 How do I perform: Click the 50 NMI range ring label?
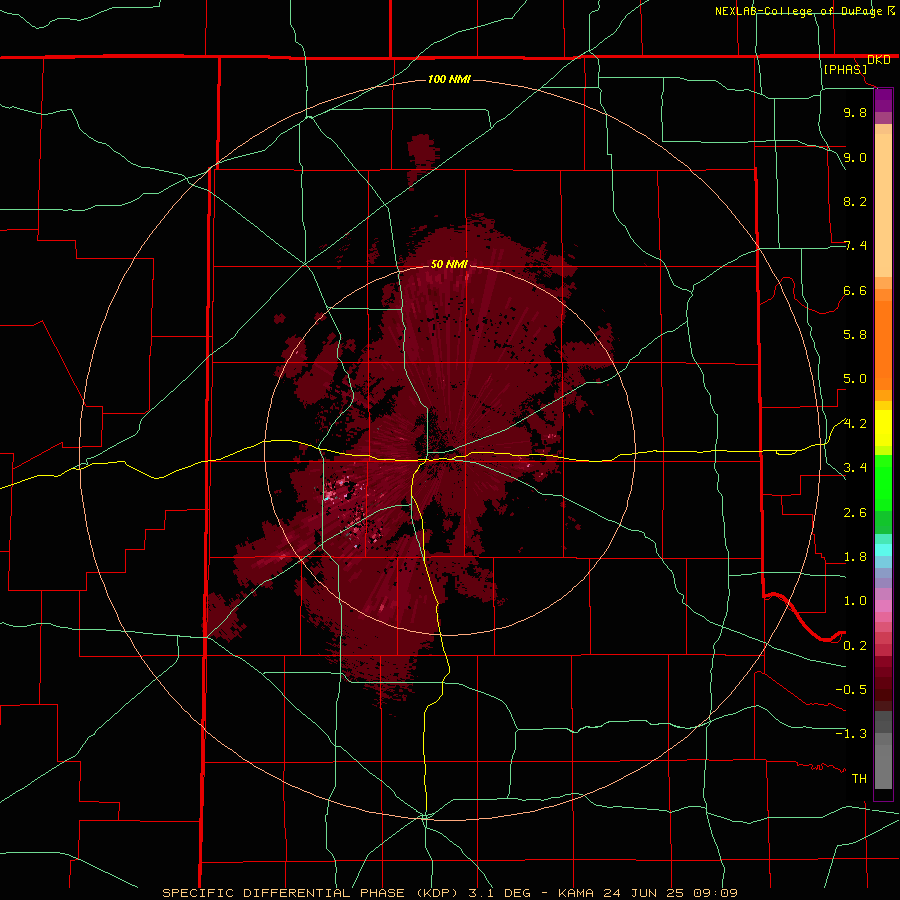point(449,264)
